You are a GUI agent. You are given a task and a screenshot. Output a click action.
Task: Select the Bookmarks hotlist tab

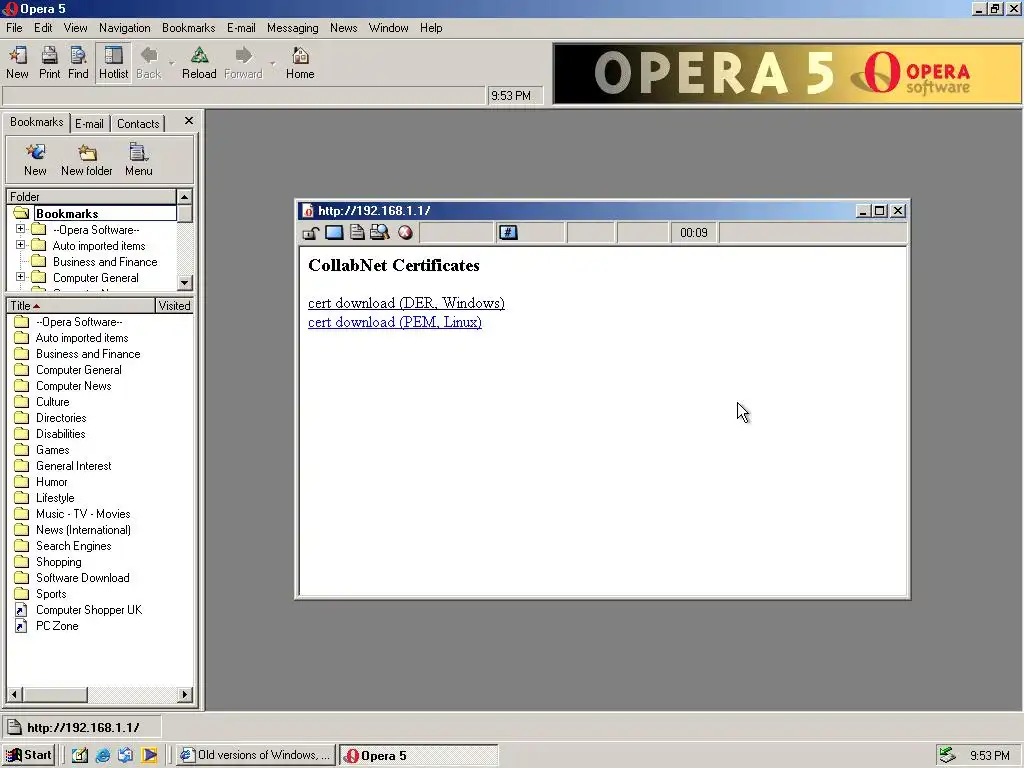coord(37,122)
